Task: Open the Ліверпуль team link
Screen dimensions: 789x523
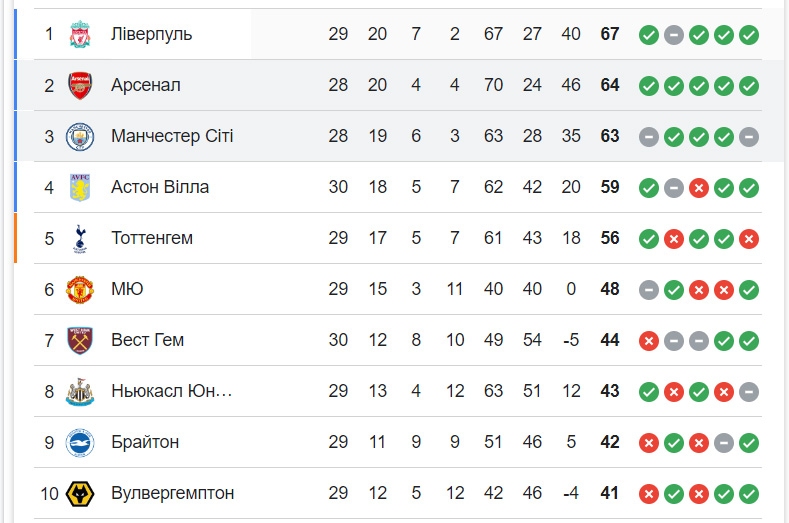Action: [151, 35]
